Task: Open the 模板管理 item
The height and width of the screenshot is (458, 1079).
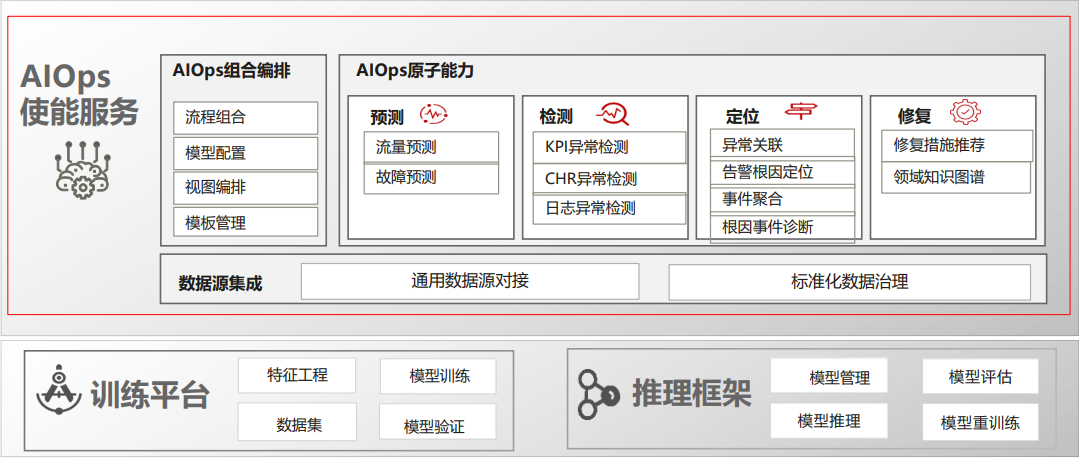Action: point(246,222)
